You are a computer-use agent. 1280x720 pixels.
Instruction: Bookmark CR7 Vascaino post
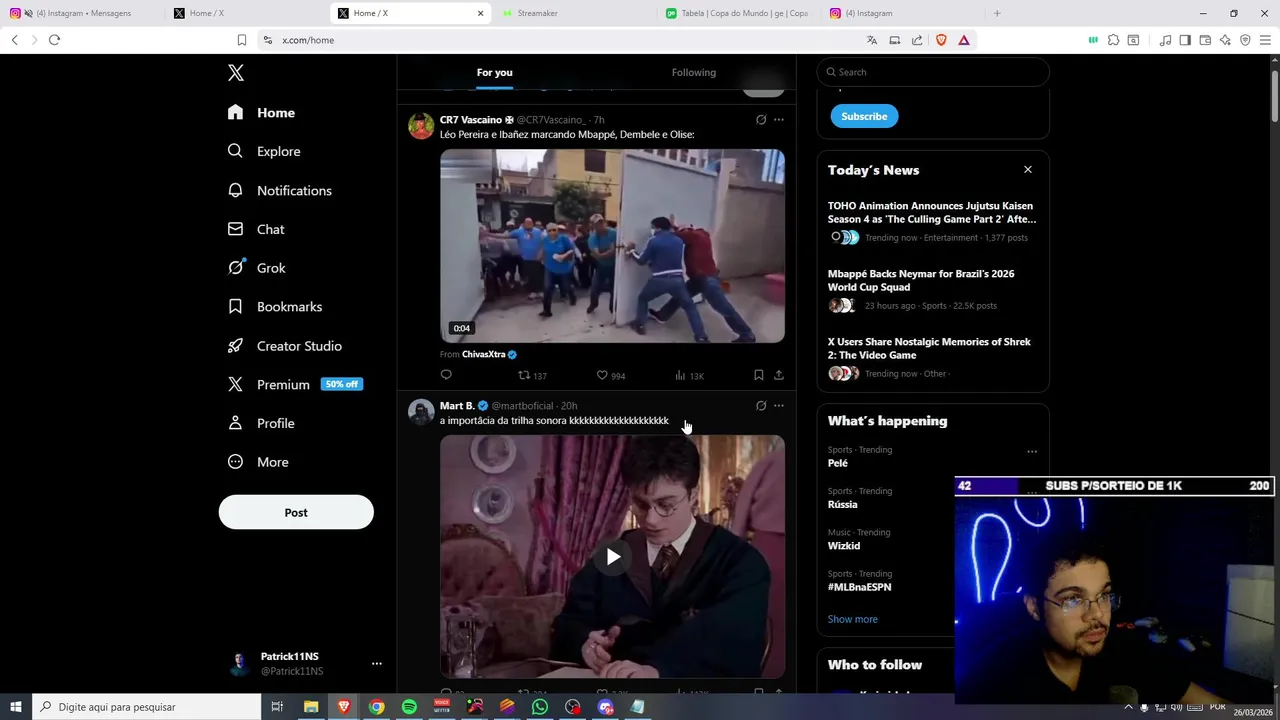759,375
